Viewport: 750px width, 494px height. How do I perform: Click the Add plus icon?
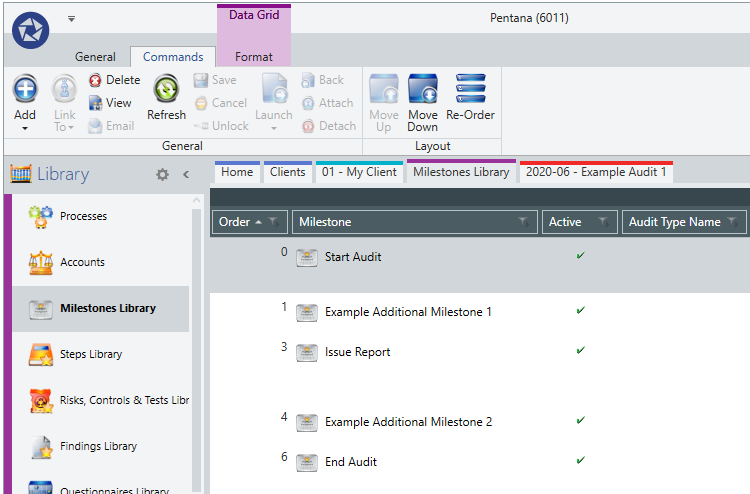(x=25, y=88)
